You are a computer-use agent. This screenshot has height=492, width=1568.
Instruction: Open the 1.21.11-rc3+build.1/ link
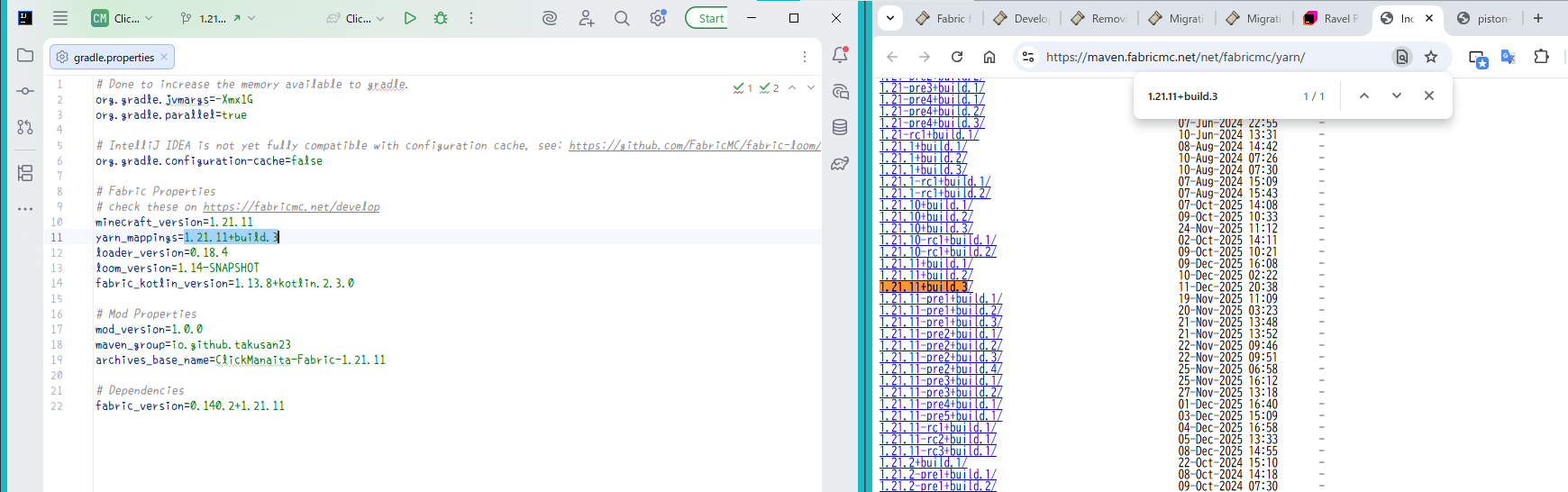click(x=937, y=451)
